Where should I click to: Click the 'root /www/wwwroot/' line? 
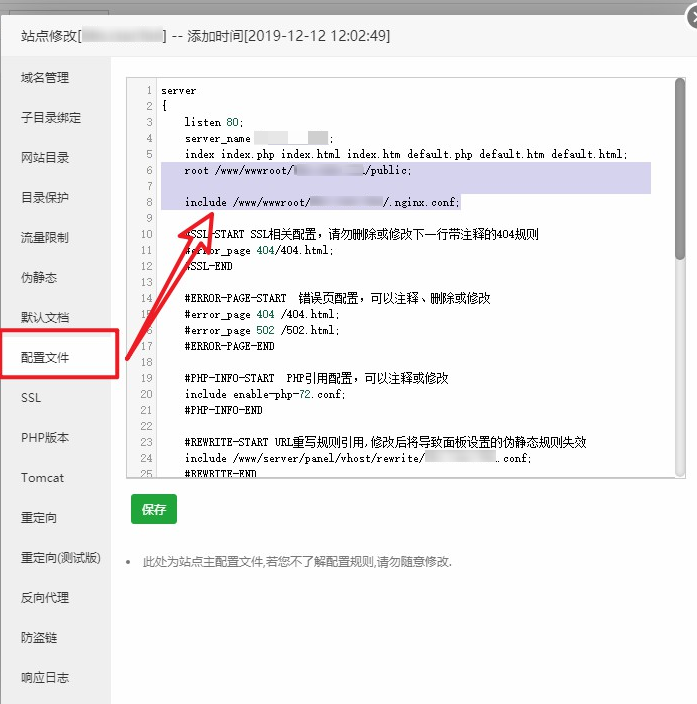(298, 170)
